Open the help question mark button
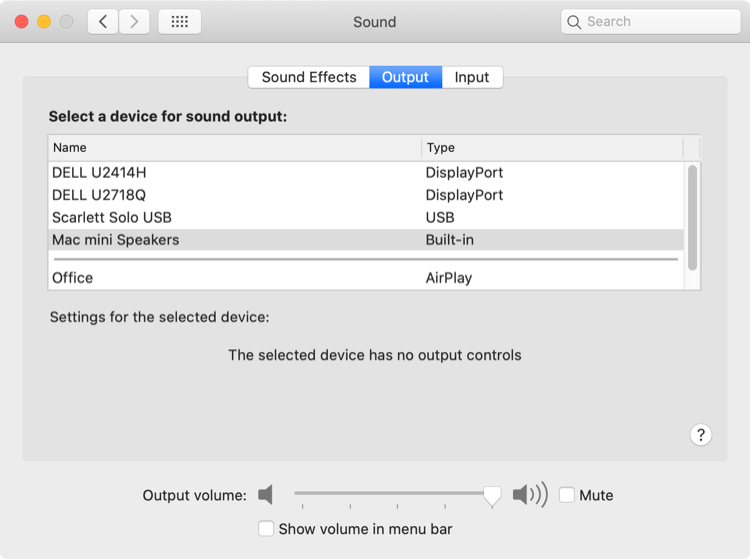The image size is (750, 559). [701, 434]
